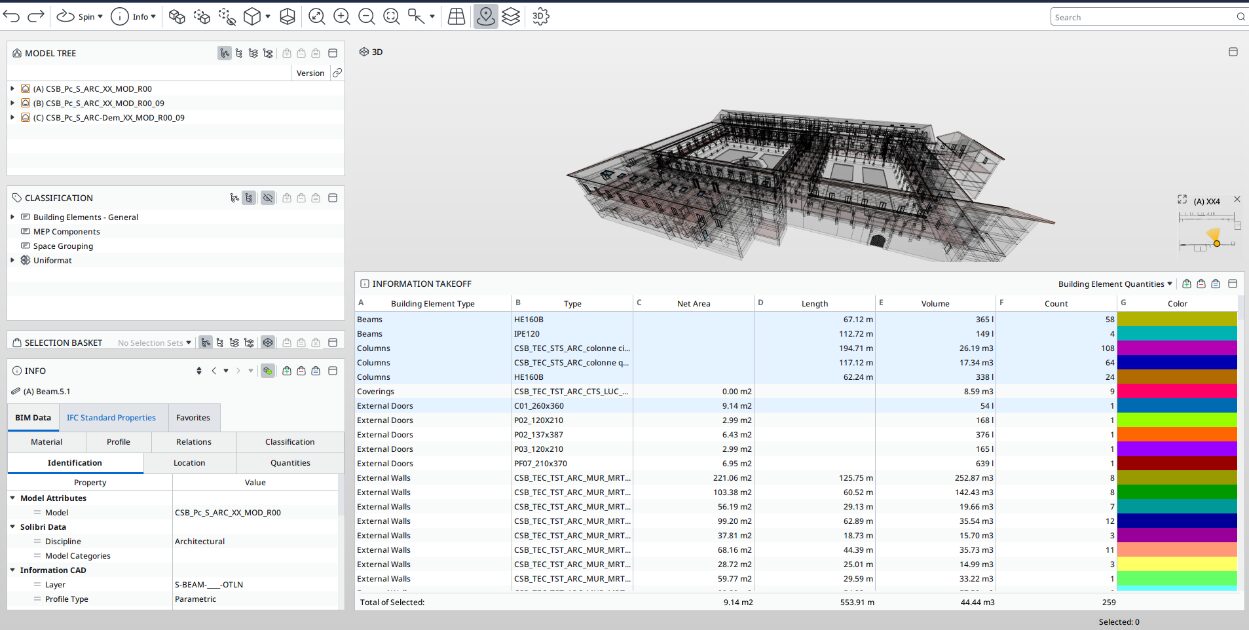Click into the Search field

point(1140,17)
